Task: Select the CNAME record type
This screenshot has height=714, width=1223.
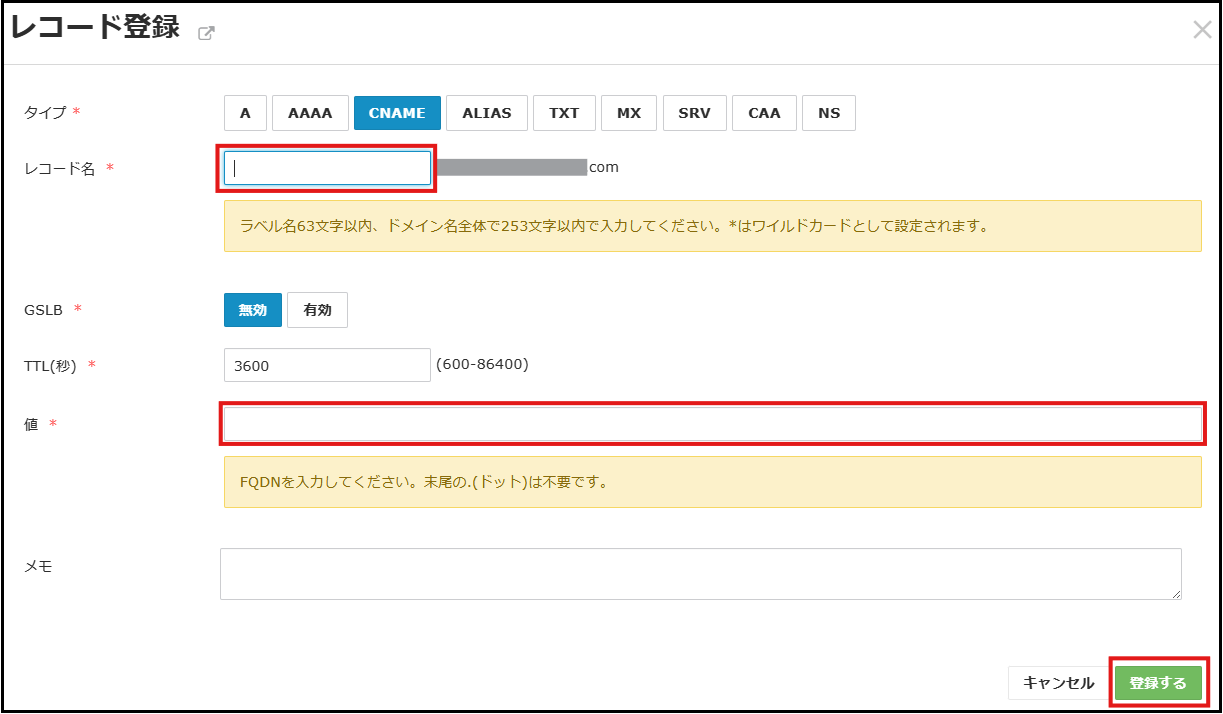Action: (397, 113)
